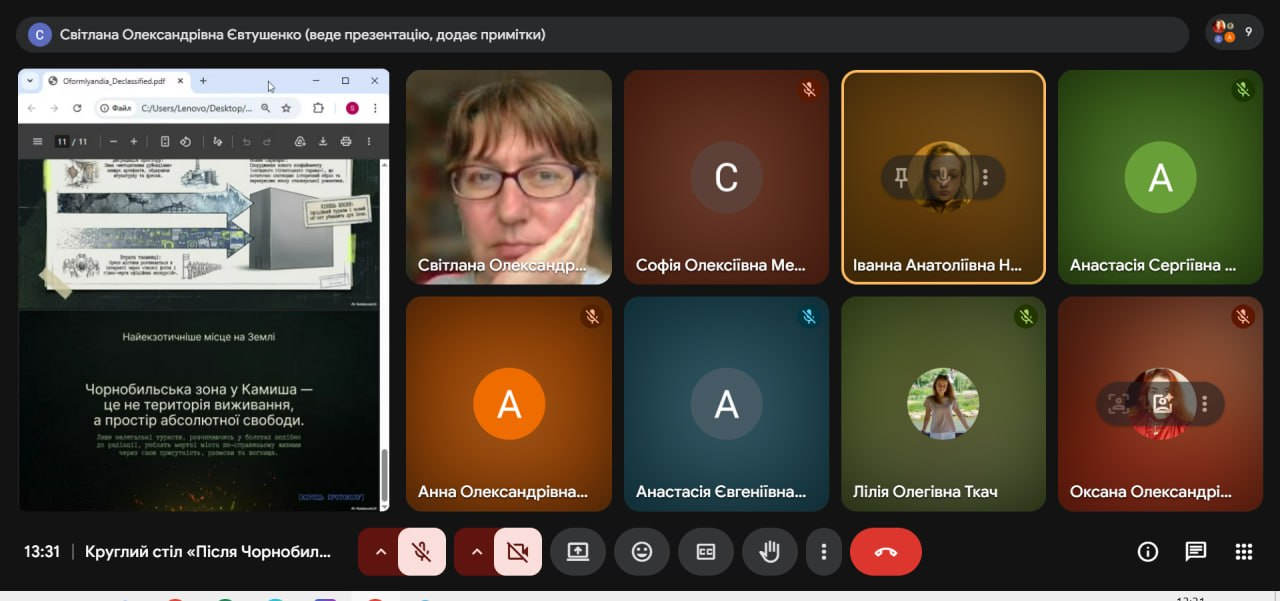The width and height of the screenshot is (1280, 601).
Task: Open the activities grid icon
Action: (x=1243, y=552)
